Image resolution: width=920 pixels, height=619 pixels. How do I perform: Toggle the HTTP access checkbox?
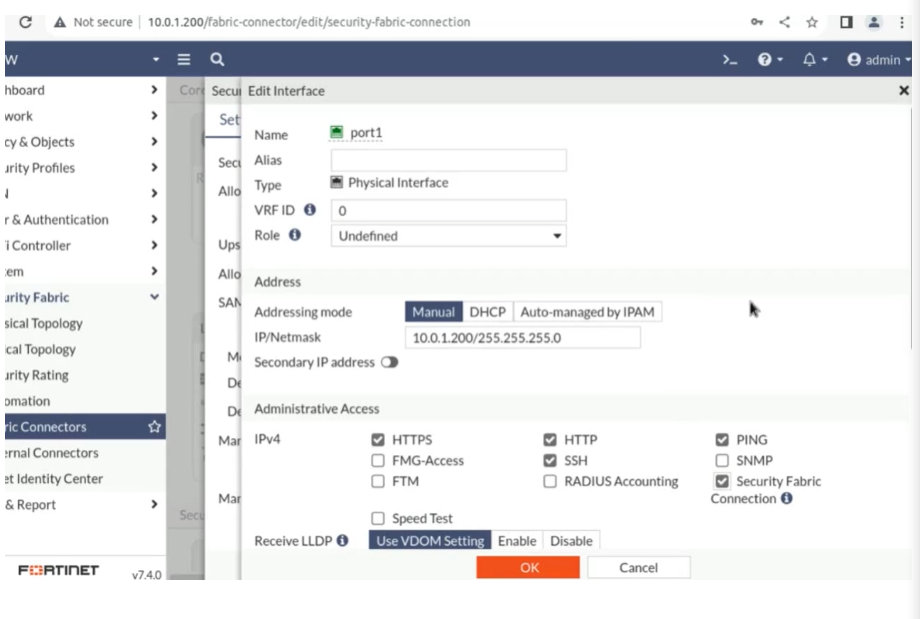tap(550, 439)
